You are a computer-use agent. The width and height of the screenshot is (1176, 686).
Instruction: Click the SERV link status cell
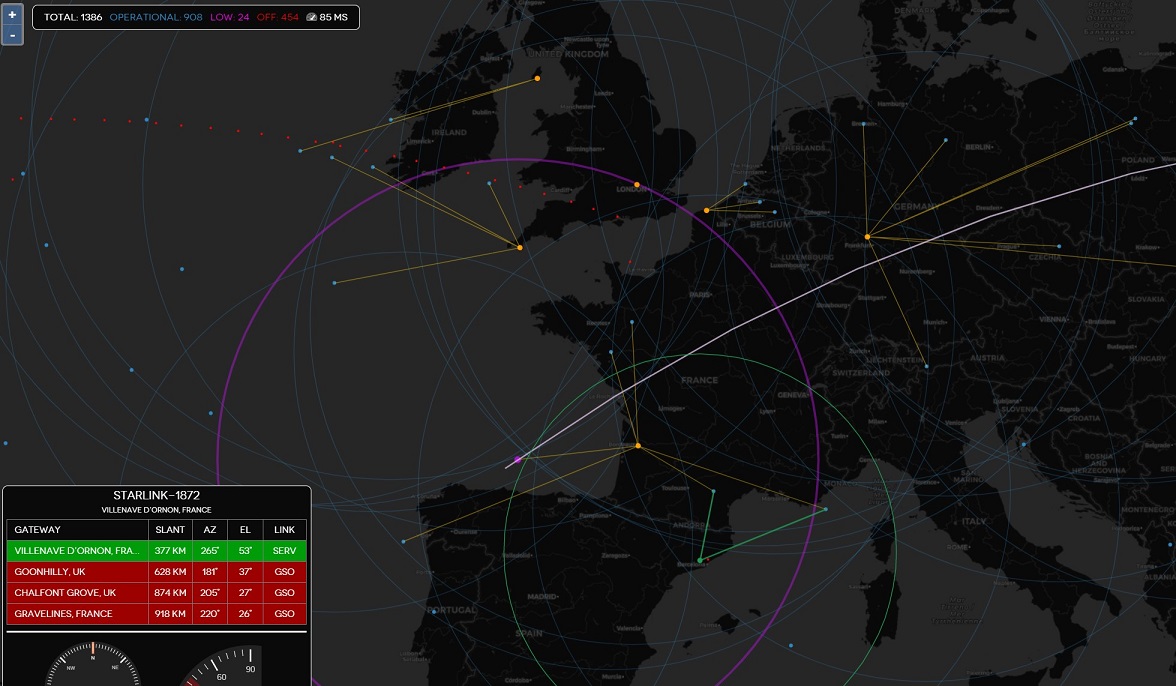(x=284, y=550)
